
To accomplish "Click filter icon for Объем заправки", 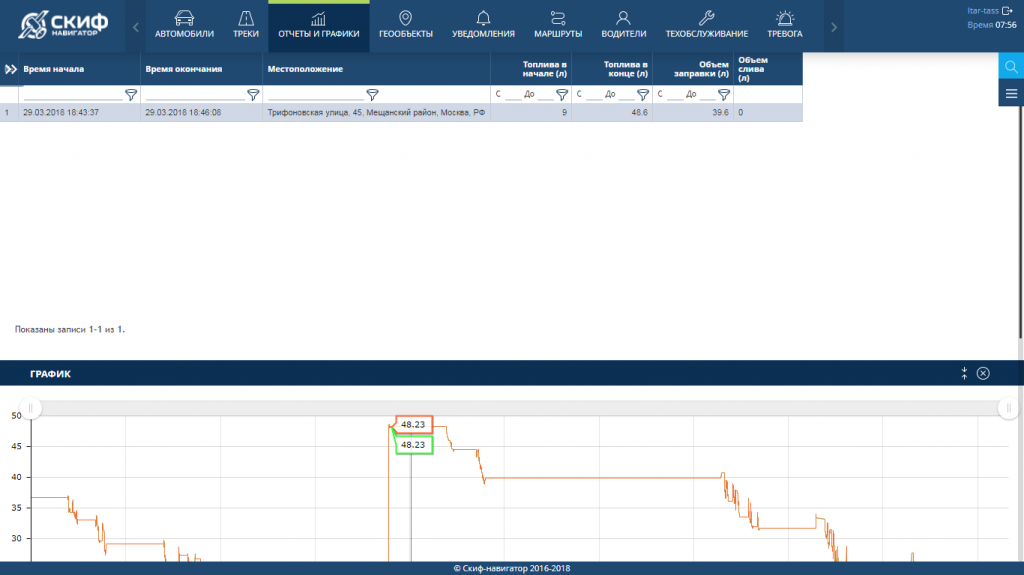I will point(724,95).
